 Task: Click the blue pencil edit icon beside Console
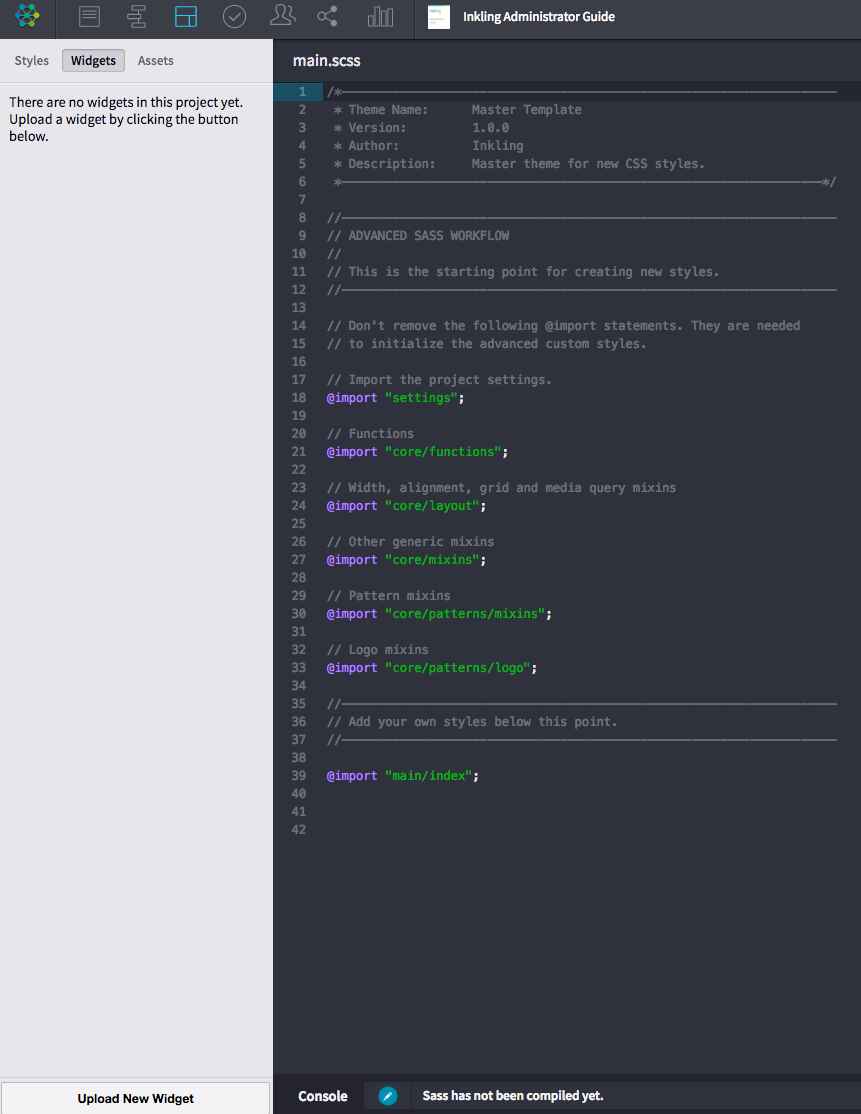click(387, 1096)
